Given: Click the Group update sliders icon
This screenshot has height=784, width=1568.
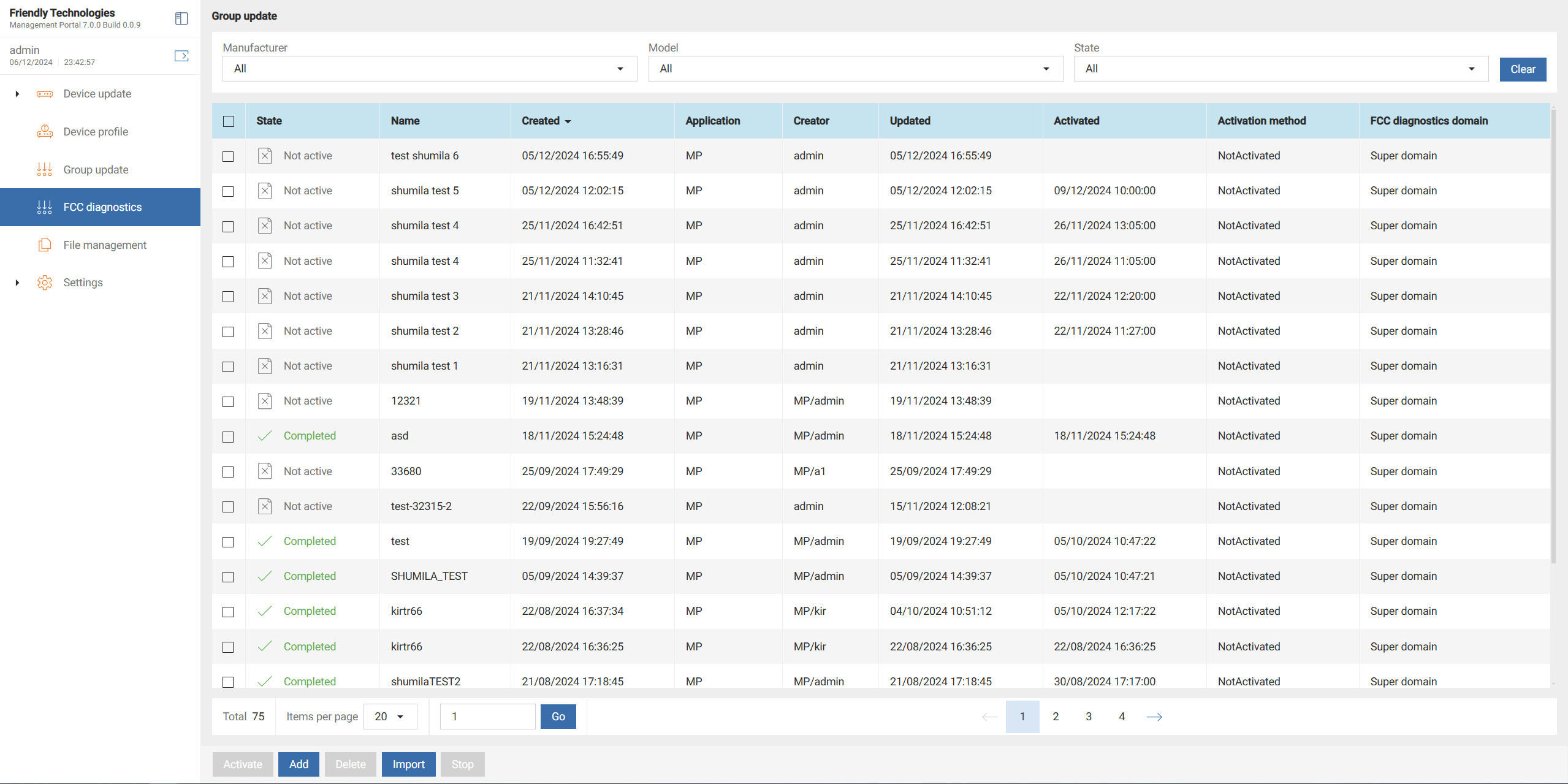Looking at the screenshot, I should tap(45, 170).
